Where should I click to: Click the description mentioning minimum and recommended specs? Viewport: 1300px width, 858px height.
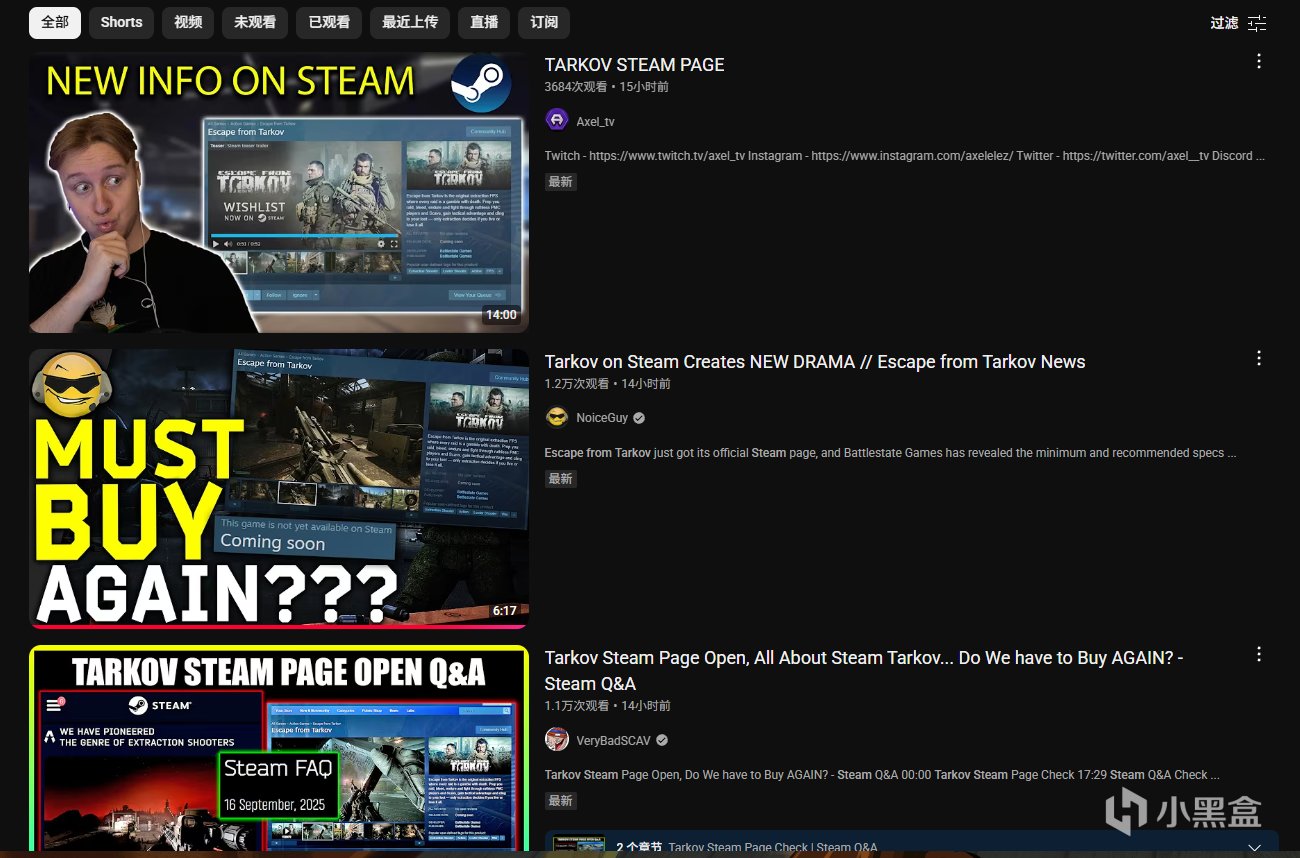click(890, 453)
